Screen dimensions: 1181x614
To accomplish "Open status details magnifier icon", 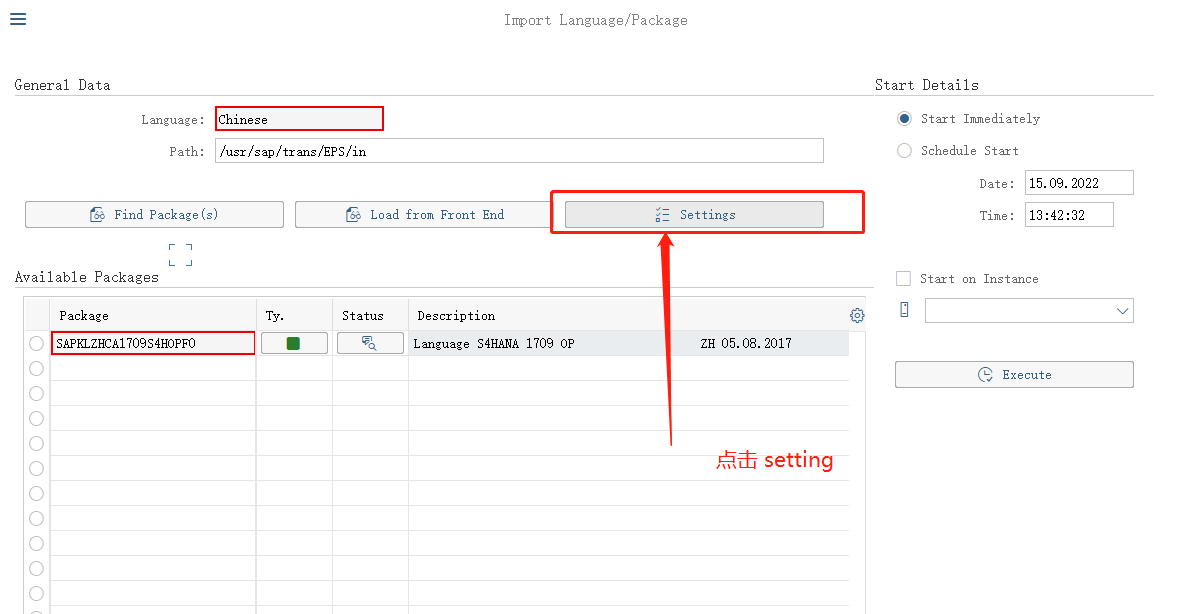I will click(x=370, y=343).
